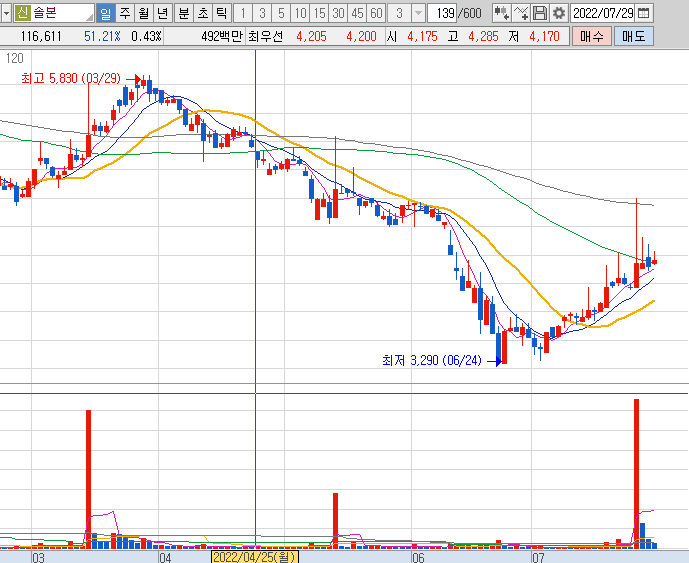Click the low price value 4,170

coord(544,36)
